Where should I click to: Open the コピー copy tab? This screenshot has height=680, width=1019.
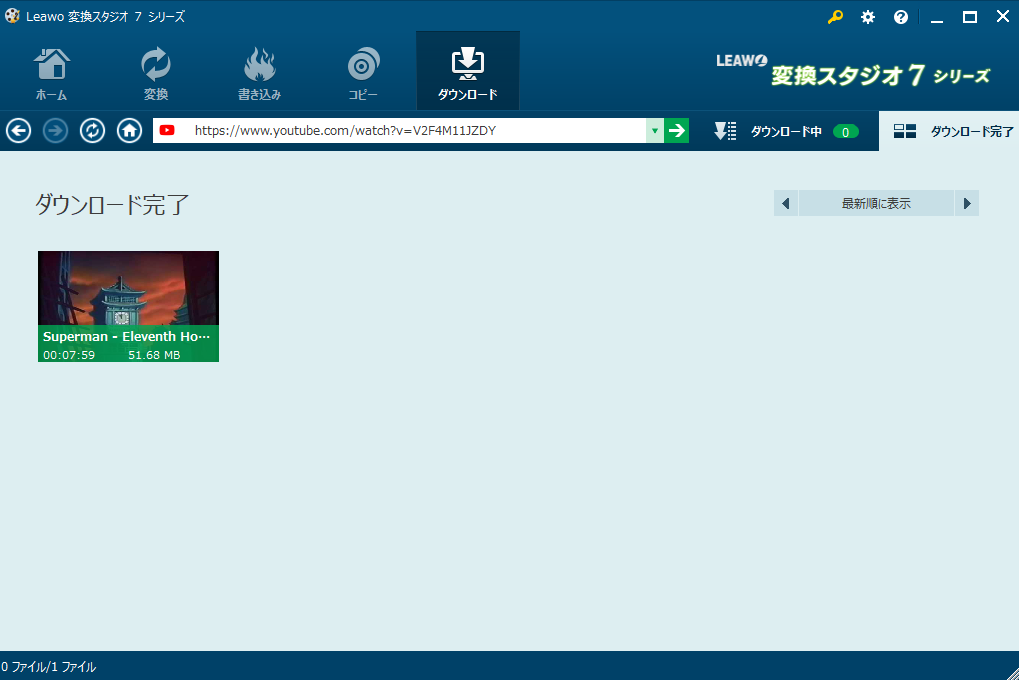point(363,72)
